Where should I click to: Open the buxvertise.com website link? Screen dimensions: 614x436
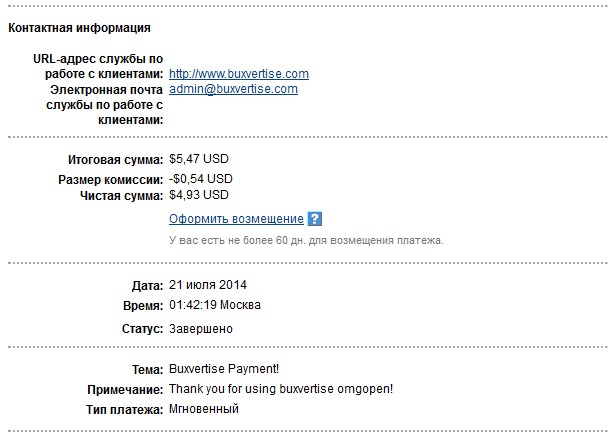click(x=238, y=74)
